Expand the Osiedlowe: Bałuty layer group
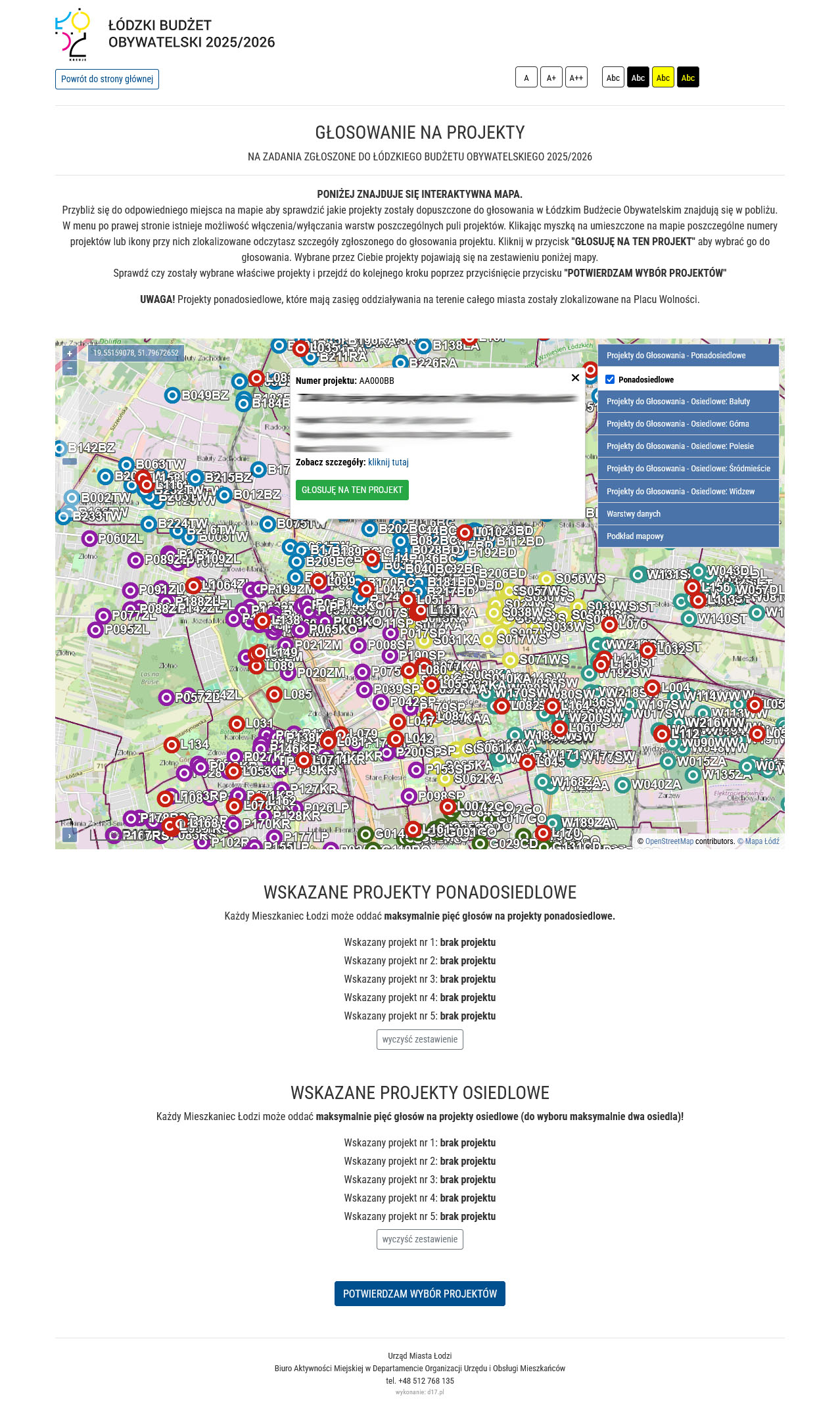Screen dimensions: 840x1408 click(688, 402)
